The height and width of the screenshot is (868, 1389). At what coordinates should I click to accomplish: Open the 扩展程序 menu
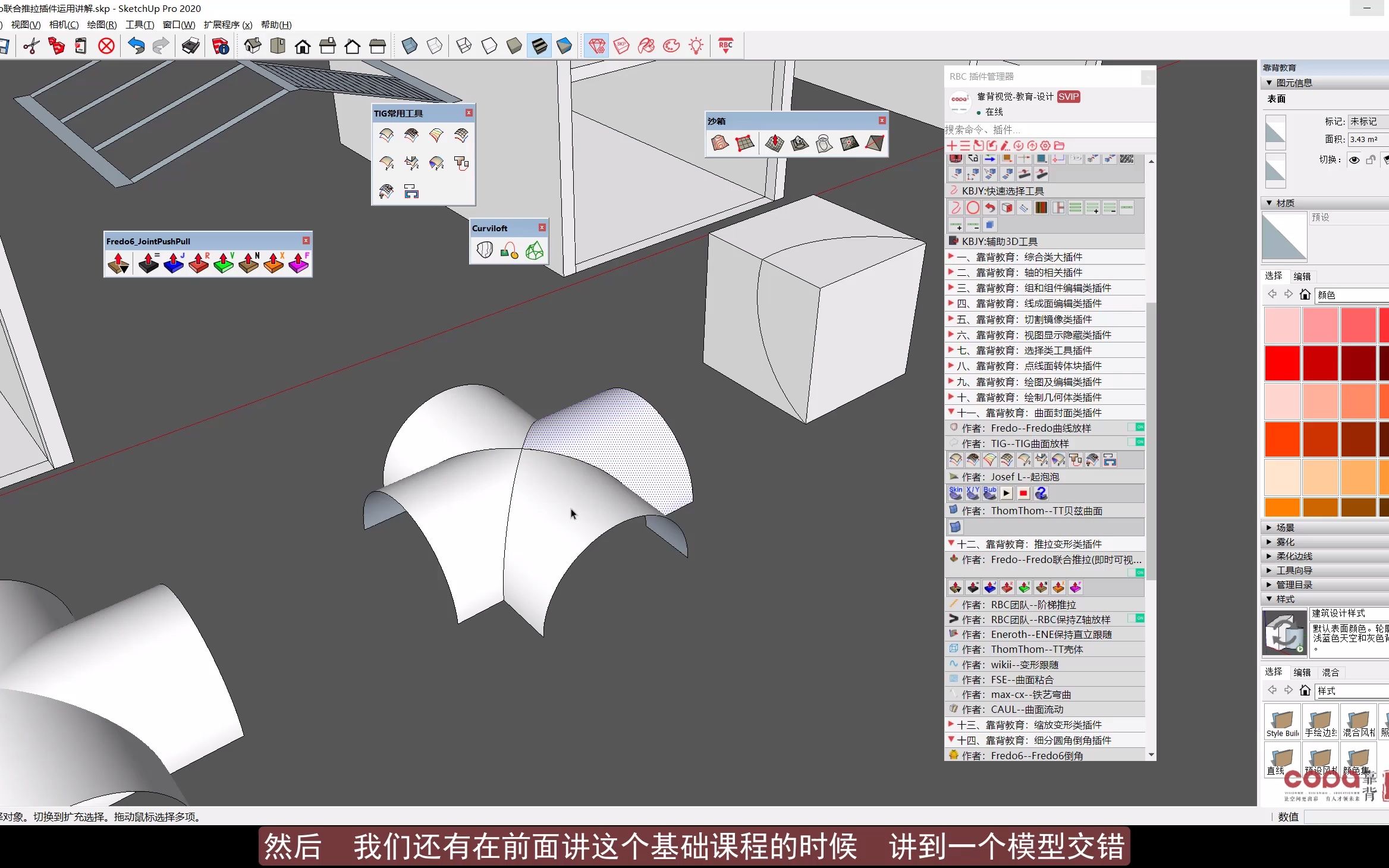coord(228,24)
